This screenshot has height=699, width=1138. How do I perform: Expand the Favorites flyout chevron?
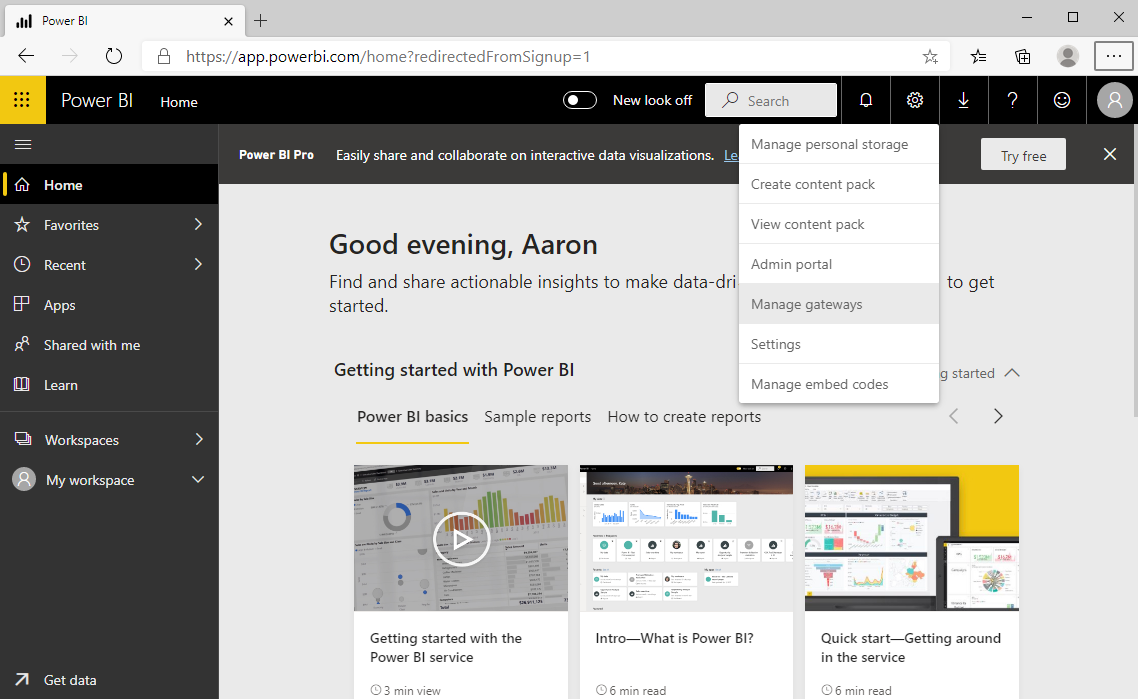(x=198, y=225)
